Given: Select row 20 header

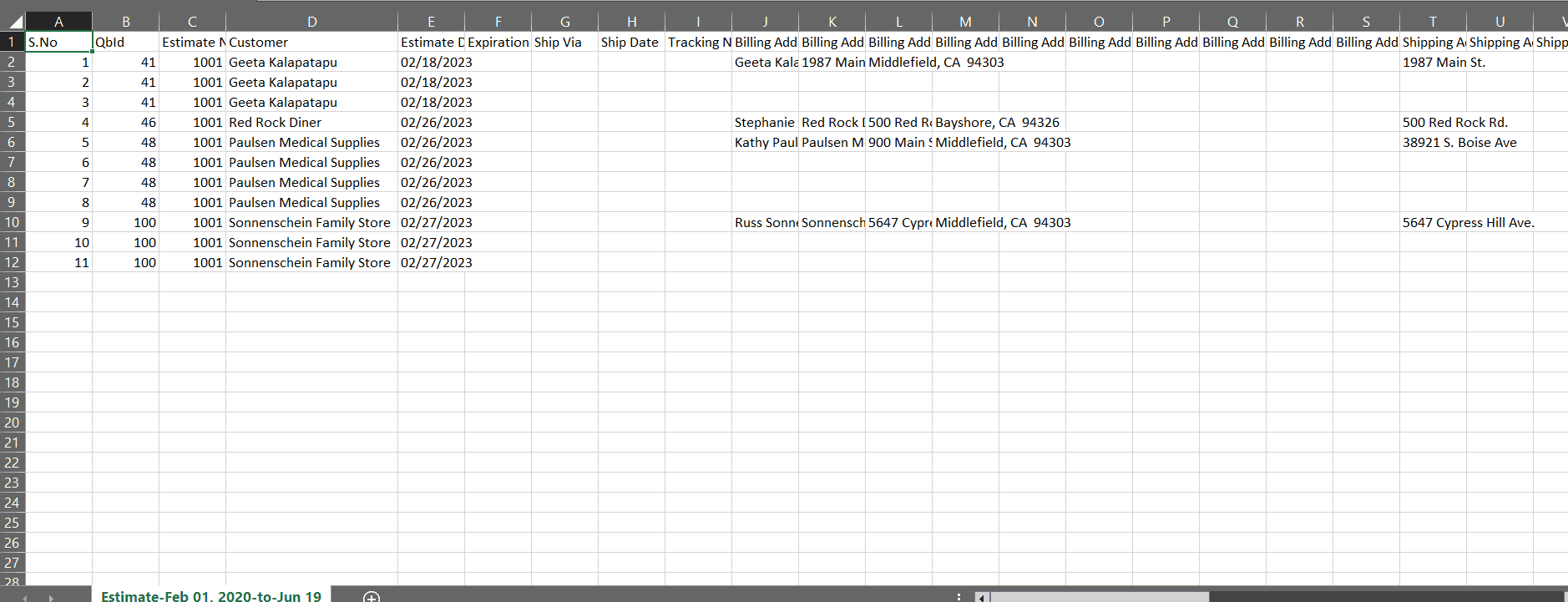Looking at the screenshot, I should 13,422.
